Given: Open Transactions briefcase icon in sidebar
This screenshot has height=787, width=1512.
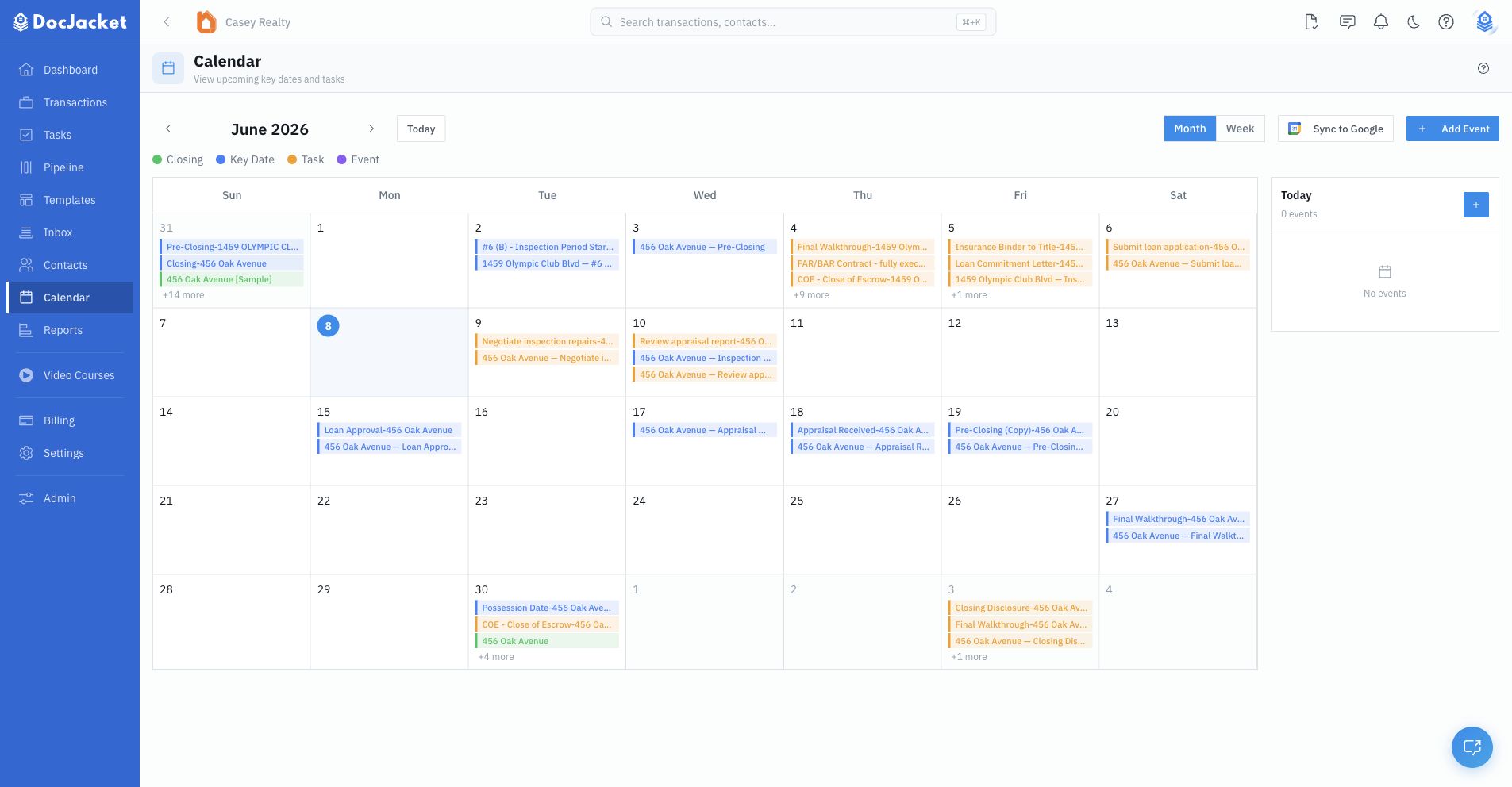Looking at the screenshot, I should [26, 102].
